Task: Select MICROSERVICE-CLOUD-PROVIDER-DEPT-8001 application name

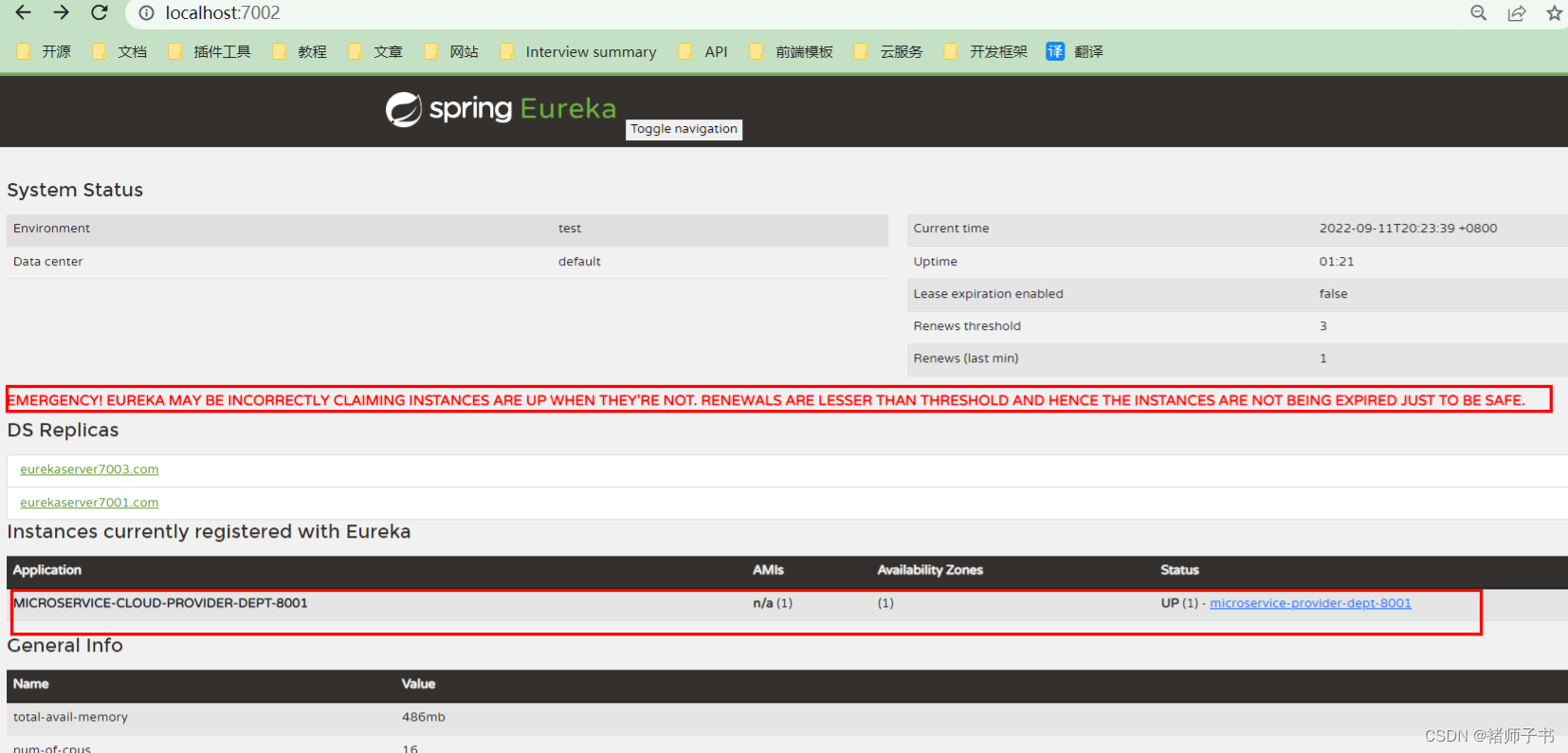Action: click(160, 603)
